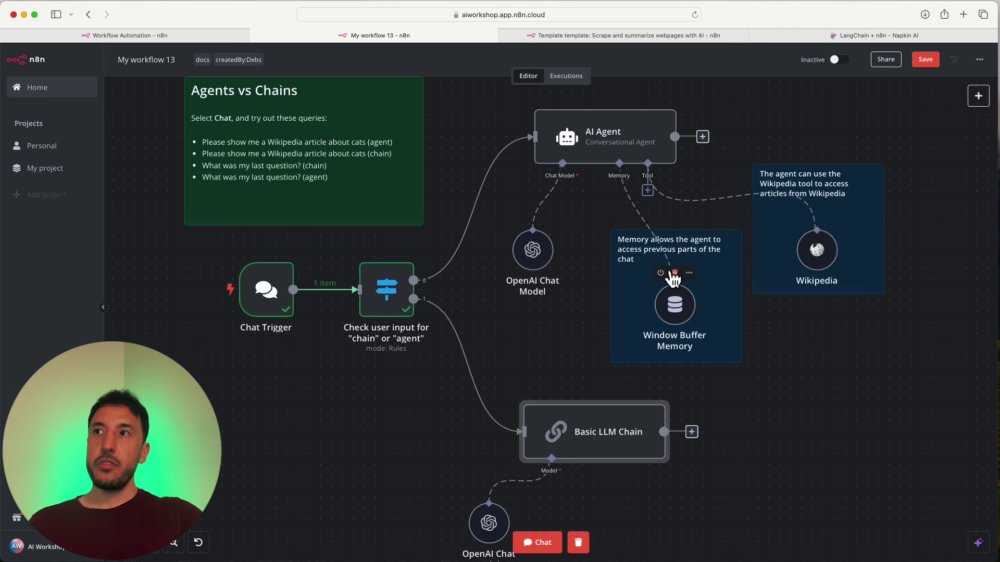Screen dimensions: 1000x562
Task: Open OpenAI Chat Model under Basic LLM Chain
Action: pos(489,522)
